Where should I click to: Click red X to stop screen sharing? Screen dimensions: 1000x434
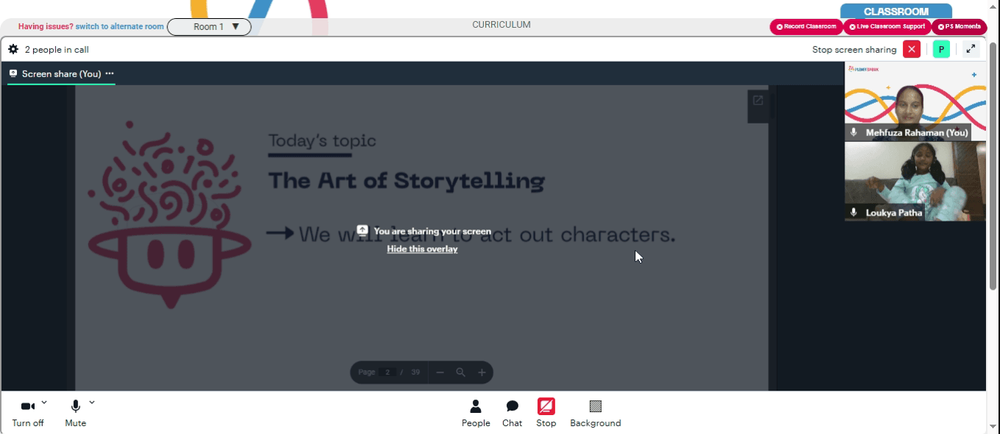[912, 49]
